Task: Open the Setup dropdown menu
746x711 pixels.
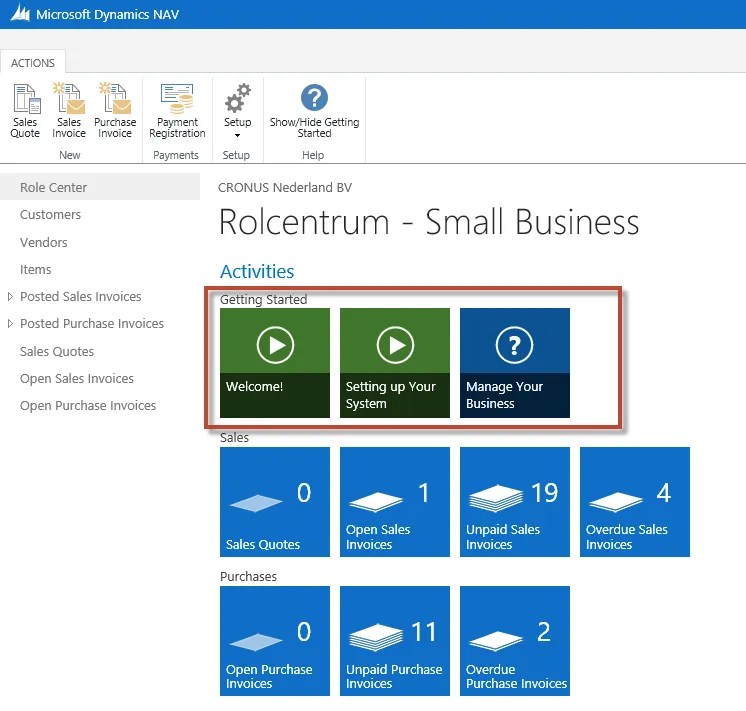Action: 237,111
